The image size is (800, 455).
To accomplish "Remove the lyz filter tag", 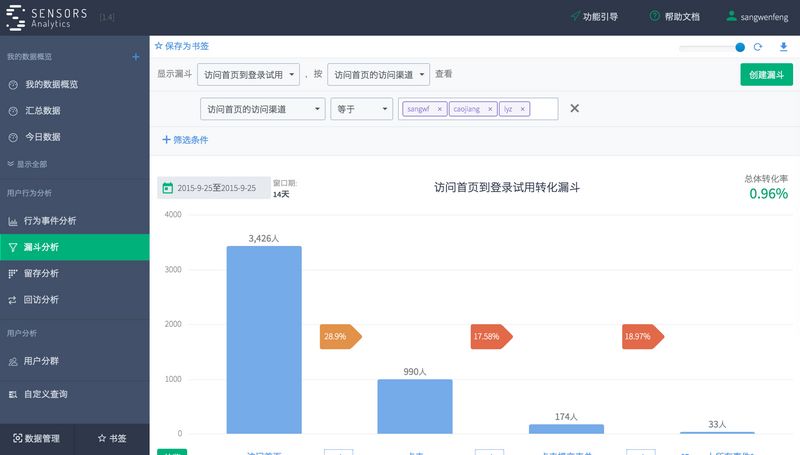I will tap(523, 109).
